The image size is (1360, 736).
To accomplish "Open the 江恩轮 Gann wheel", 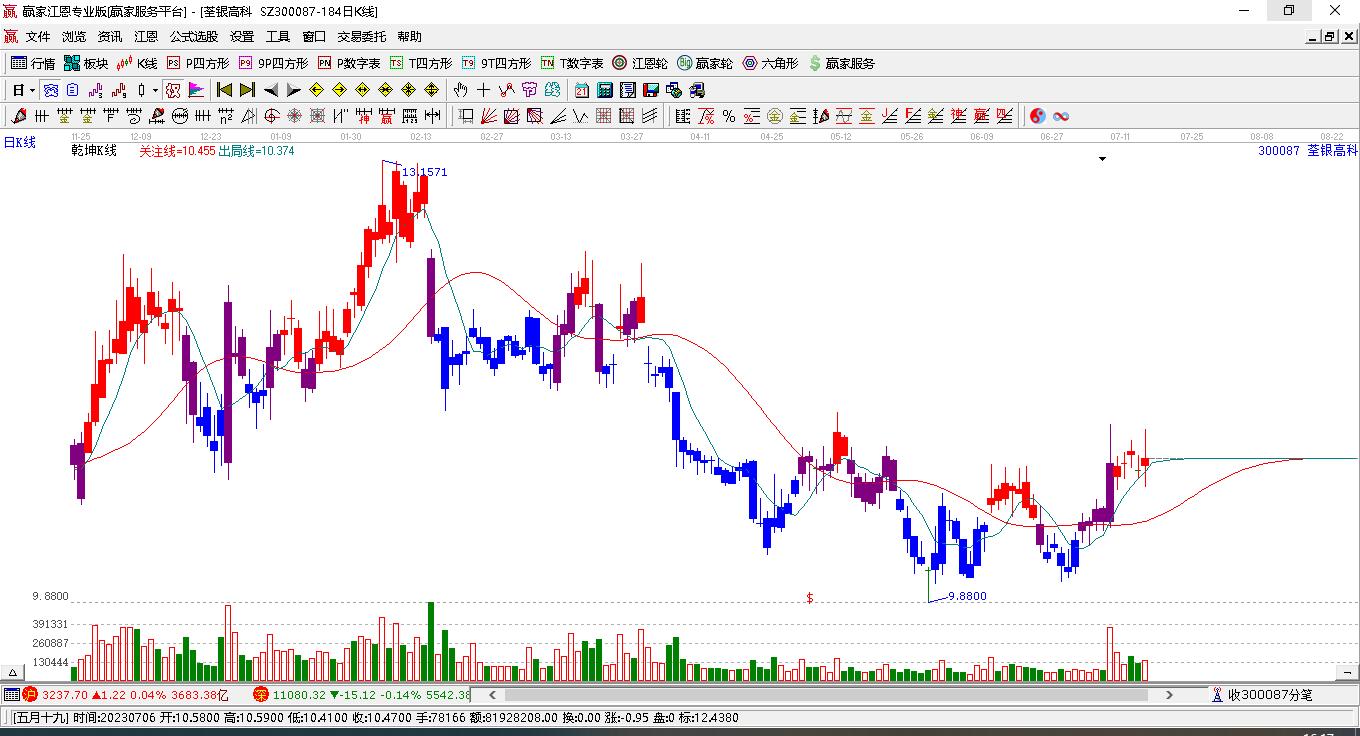I will pos(640,63).
